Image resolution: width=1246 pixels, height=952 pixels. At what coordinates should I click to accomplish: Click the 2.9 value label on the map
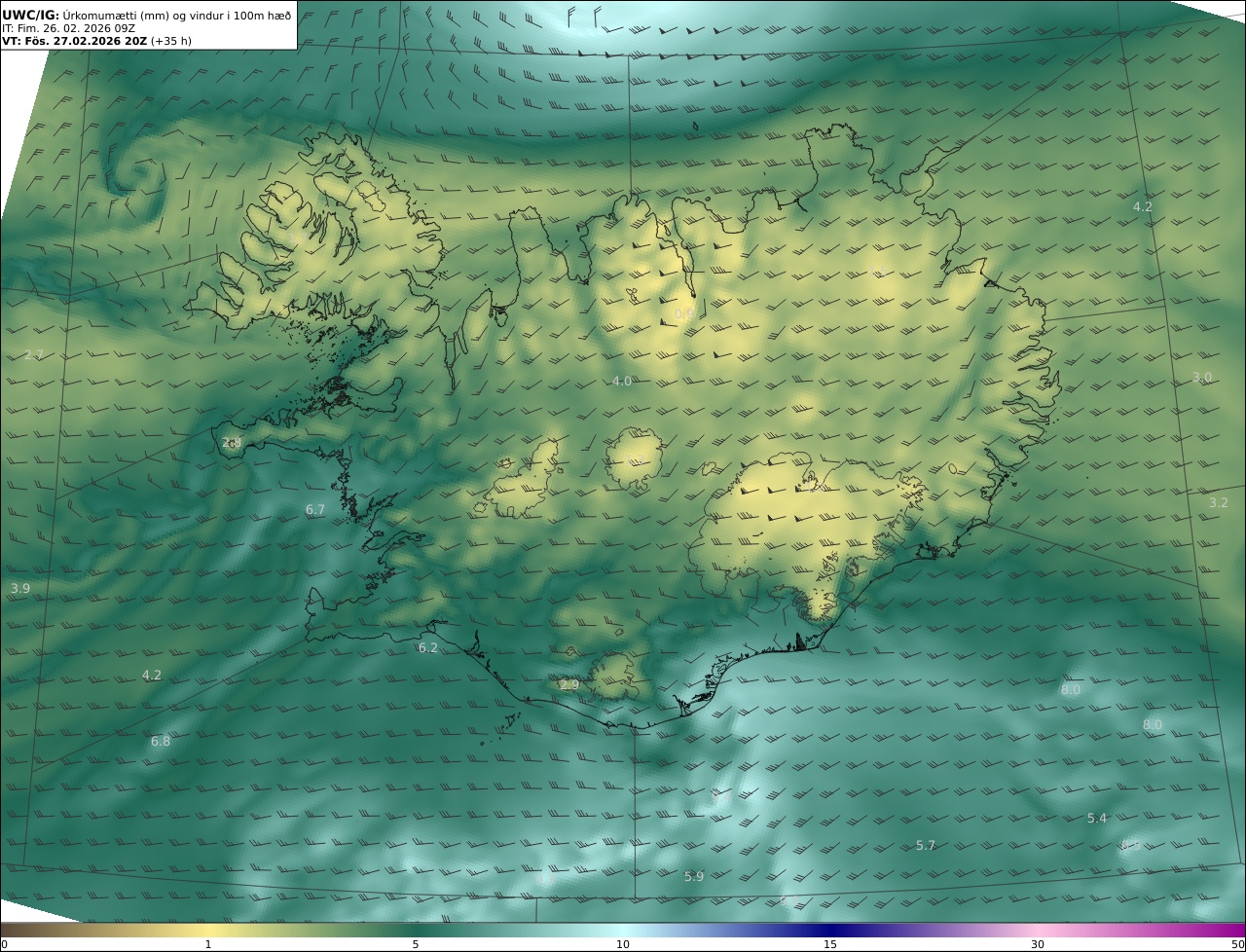[569, 684]
